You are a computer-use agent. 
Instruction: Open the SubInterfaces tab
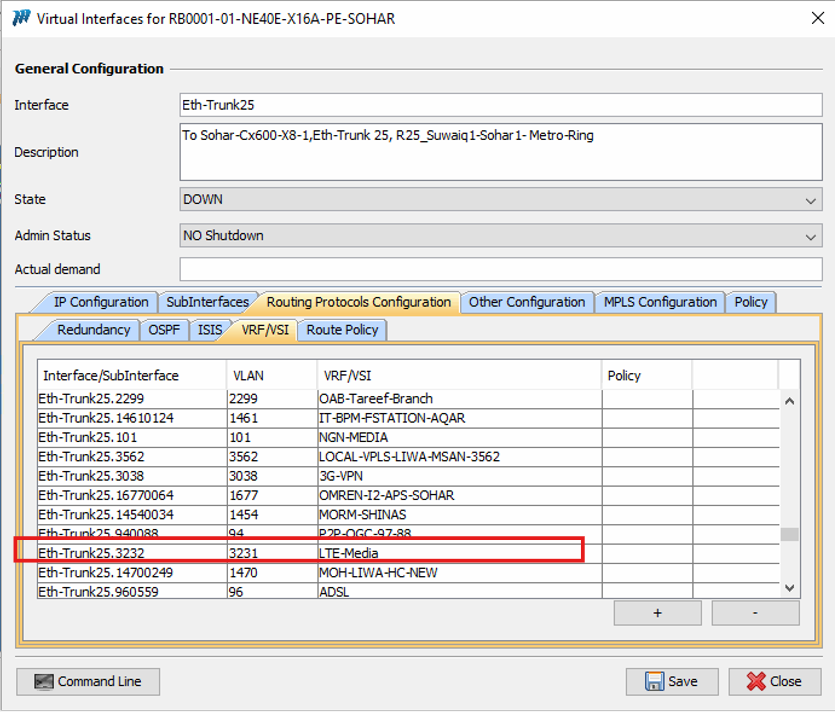click(x=207, y=302)
